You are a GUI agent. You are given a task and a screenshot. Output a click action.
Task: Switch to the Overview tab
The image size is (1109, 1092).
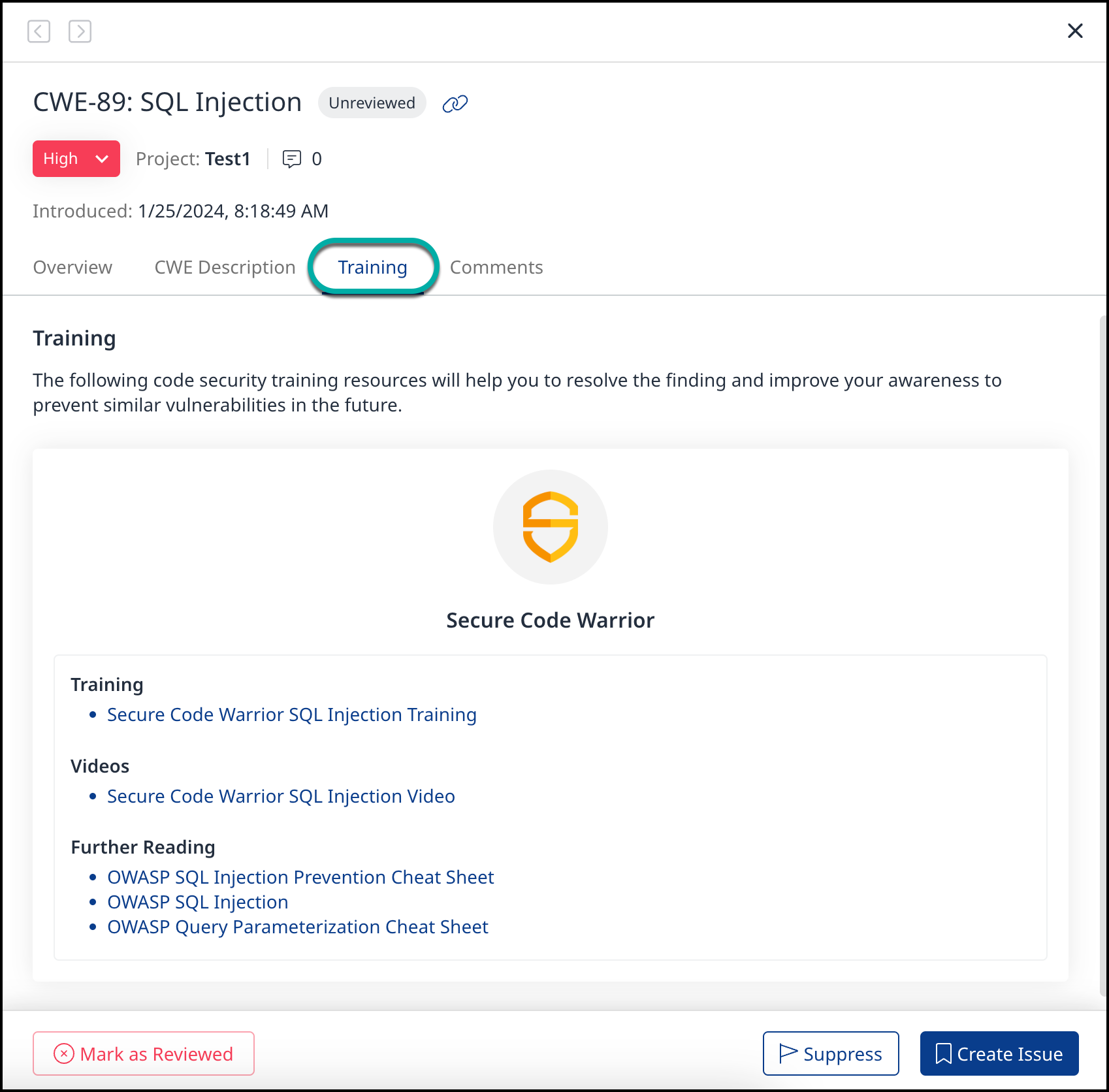coord(72,267)
